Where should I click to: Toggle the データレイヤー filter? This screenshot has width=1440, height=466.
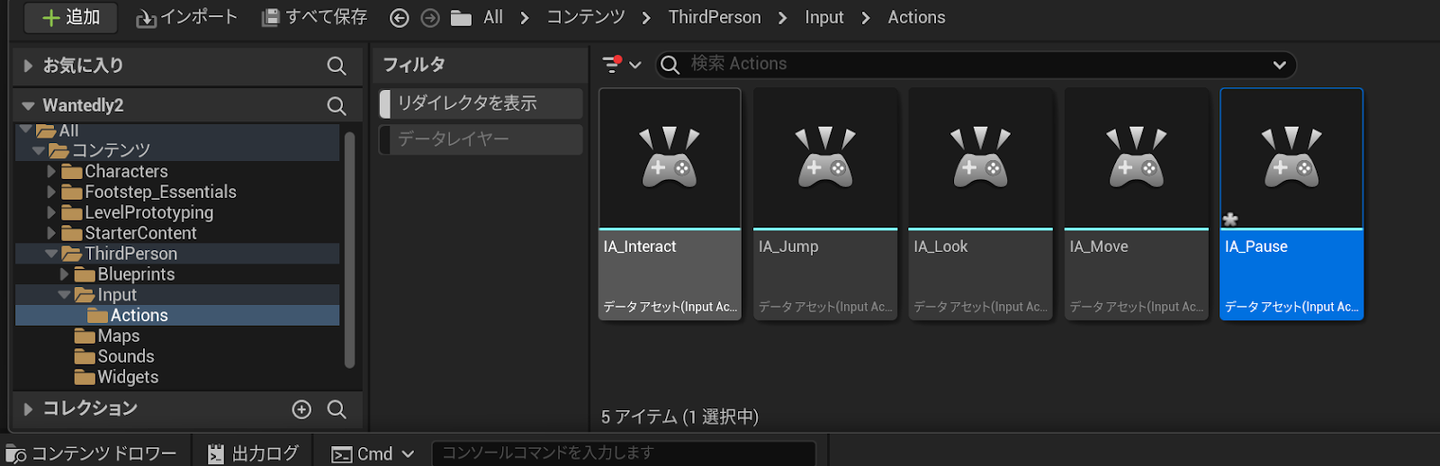coord(481,140)
